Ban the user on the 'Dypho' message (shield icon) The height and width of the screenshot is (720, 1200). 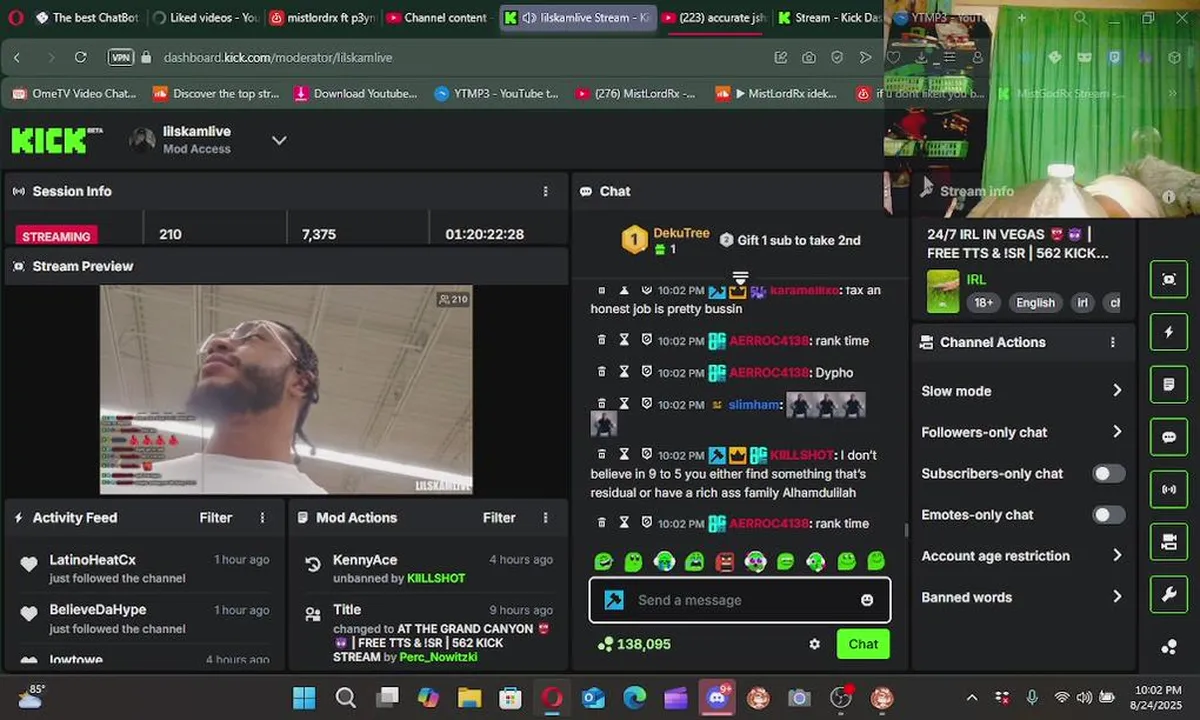646,372
